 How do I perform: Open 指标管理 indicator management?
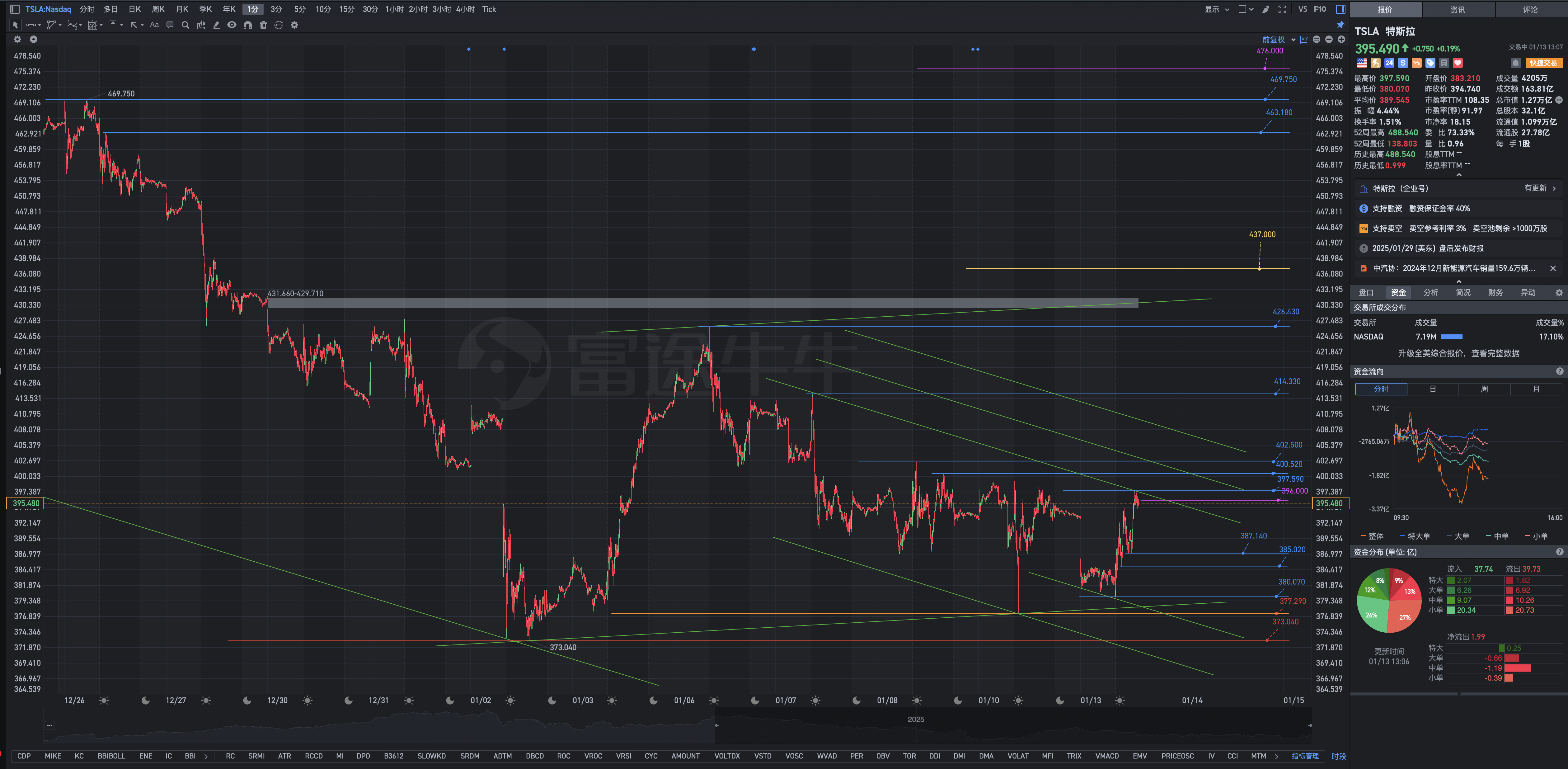[x=1305, y=756]
